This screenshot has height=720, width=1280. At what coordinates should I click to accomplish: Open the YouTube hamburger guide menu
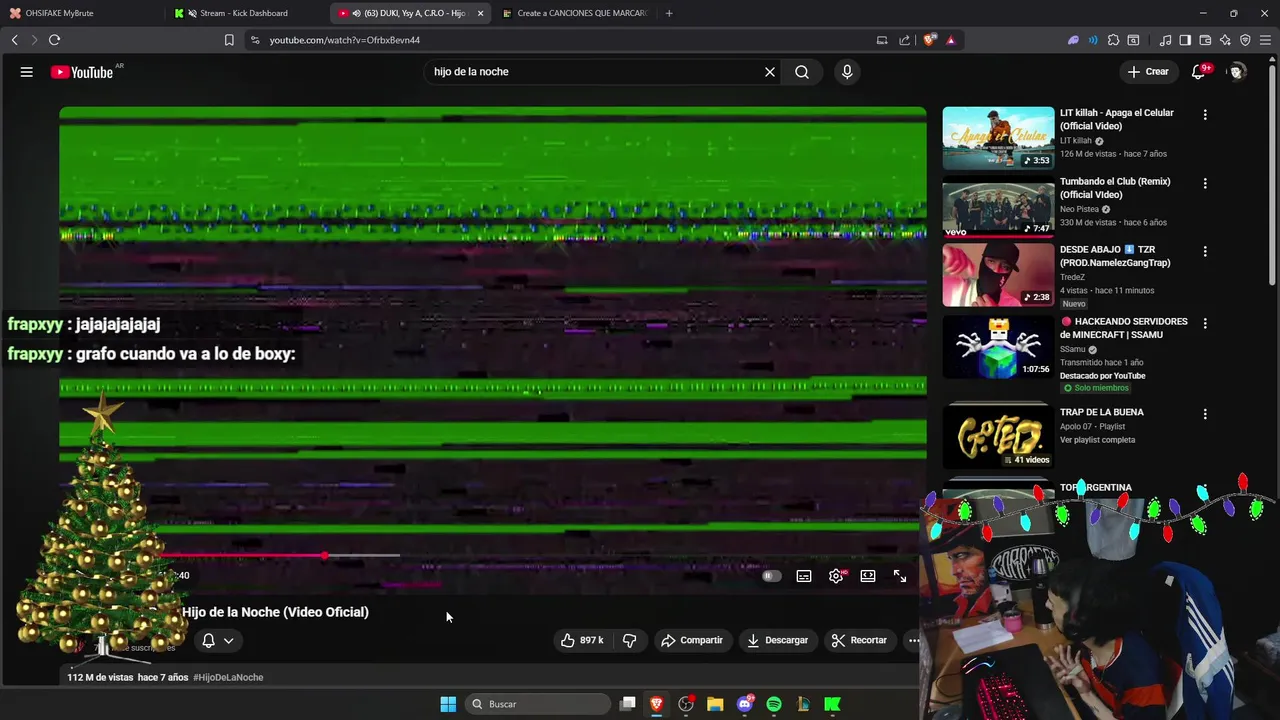tap(27, 72)
